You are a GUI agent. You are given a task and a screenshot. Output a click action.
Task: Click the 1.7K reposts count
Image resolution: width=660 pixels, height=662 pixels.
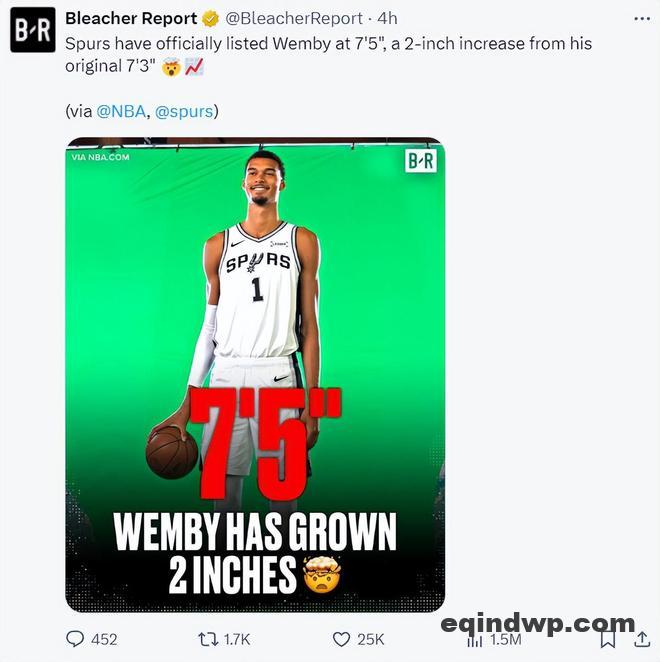pos(237,640)
